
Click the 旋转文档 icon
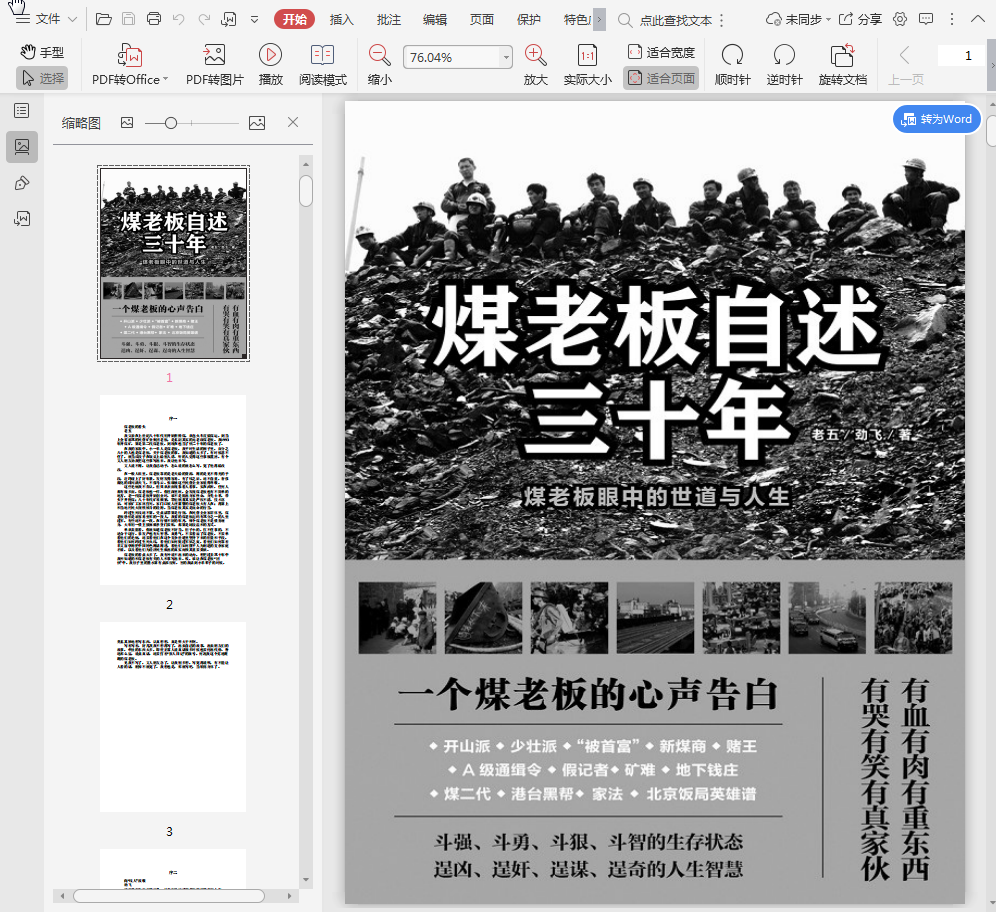(x=842, y=55)
